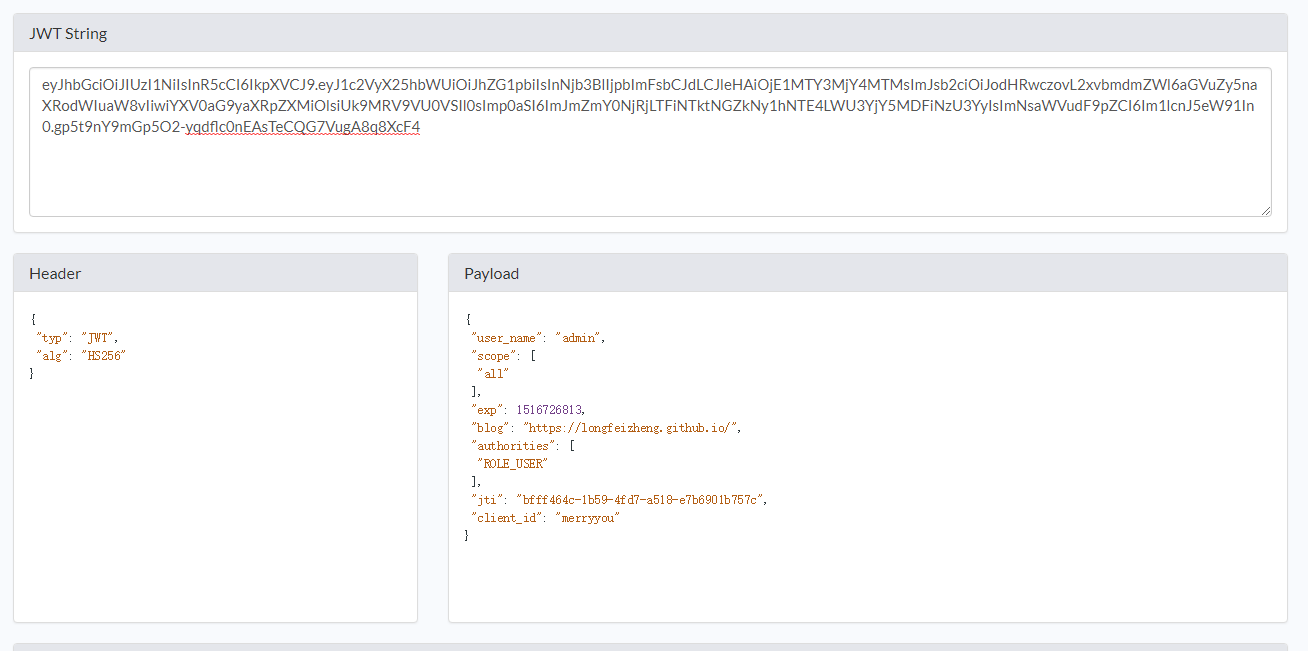Image resolution: width=1308 pixels, height=651 pixels.
Task: Click the textarea resize handle corner
Action: [x=1266, y=210]
